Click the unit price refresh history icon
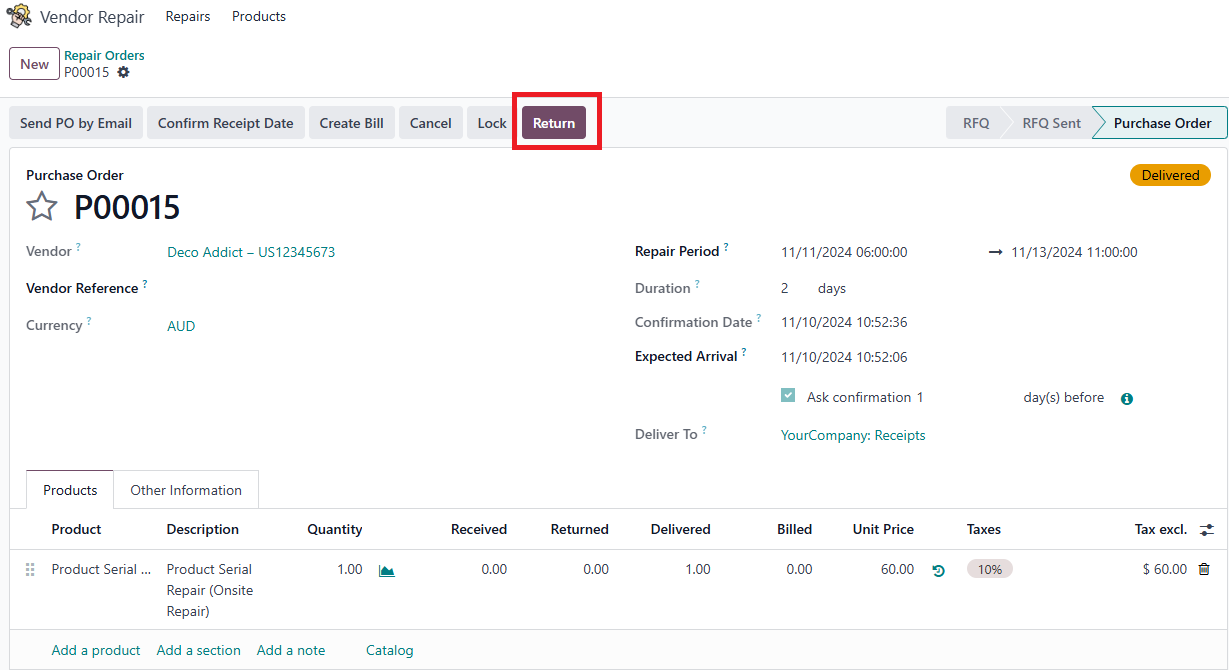1229x670 pixels. pyautogui.click(x=938, y=570)
